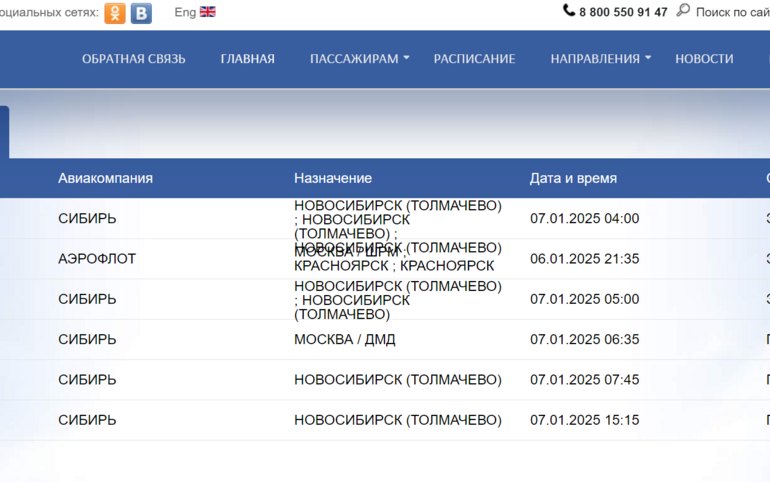The width and height of the screenshot is (770, 482).
Task: Go to ГЛАВНАЯ page
Action: (248, 59)
